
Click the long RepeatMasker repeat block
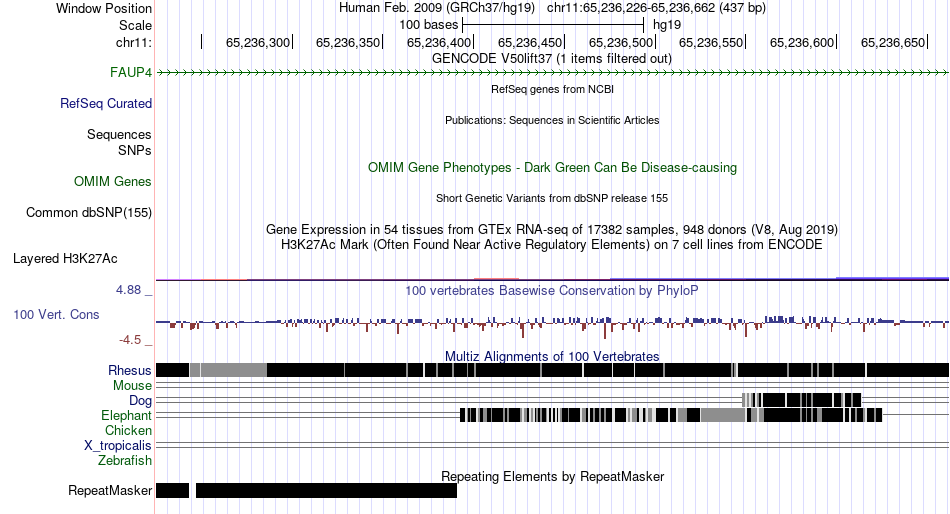[327, 491]
